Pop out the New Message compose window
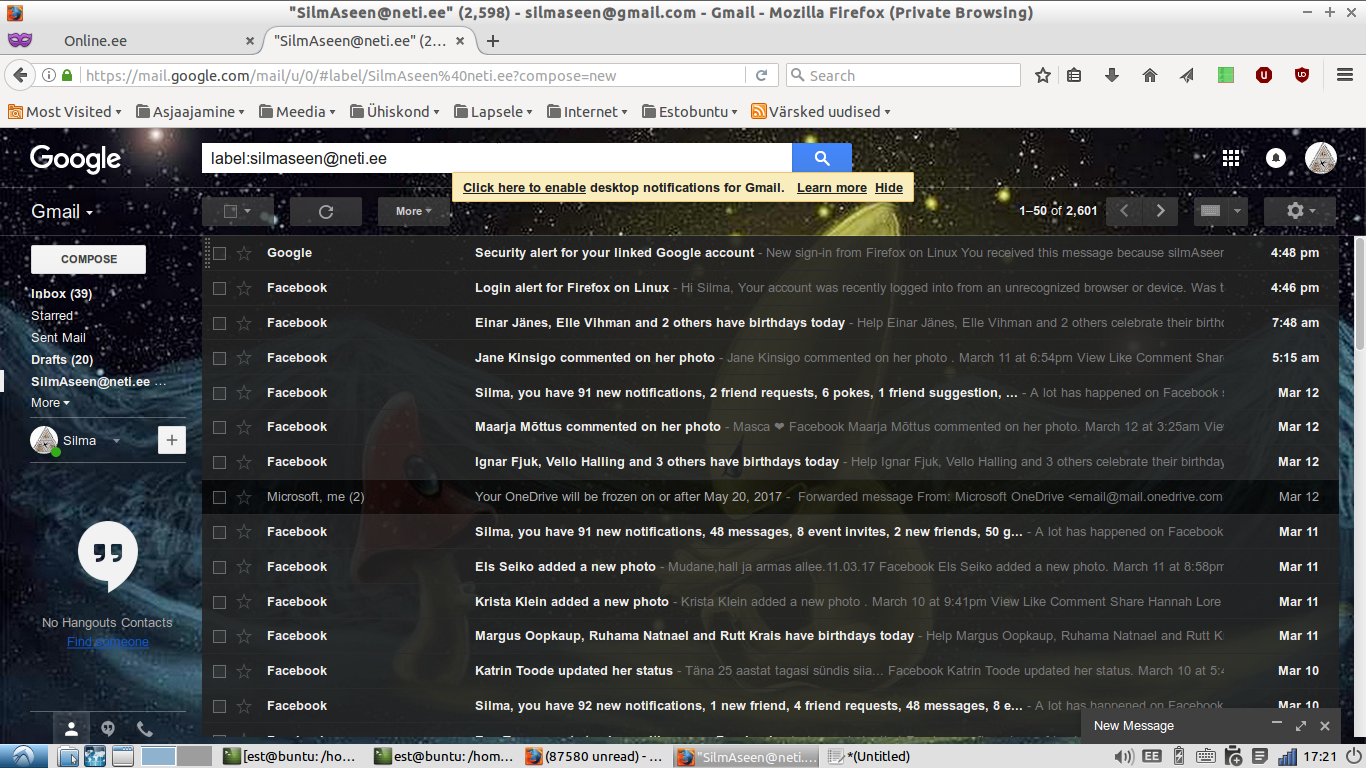The image size is (1366, 768). pyautogui.click(x=1301, y=726)
